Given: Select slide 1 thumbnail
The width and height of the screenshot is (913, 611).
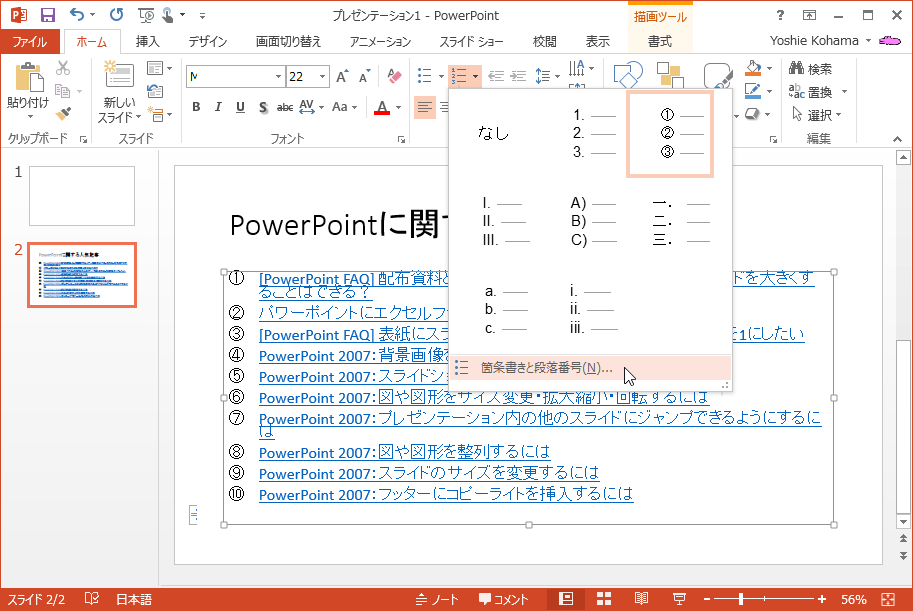Looking at the screenshot, I should pyautogui.click(x=82, y=196).
